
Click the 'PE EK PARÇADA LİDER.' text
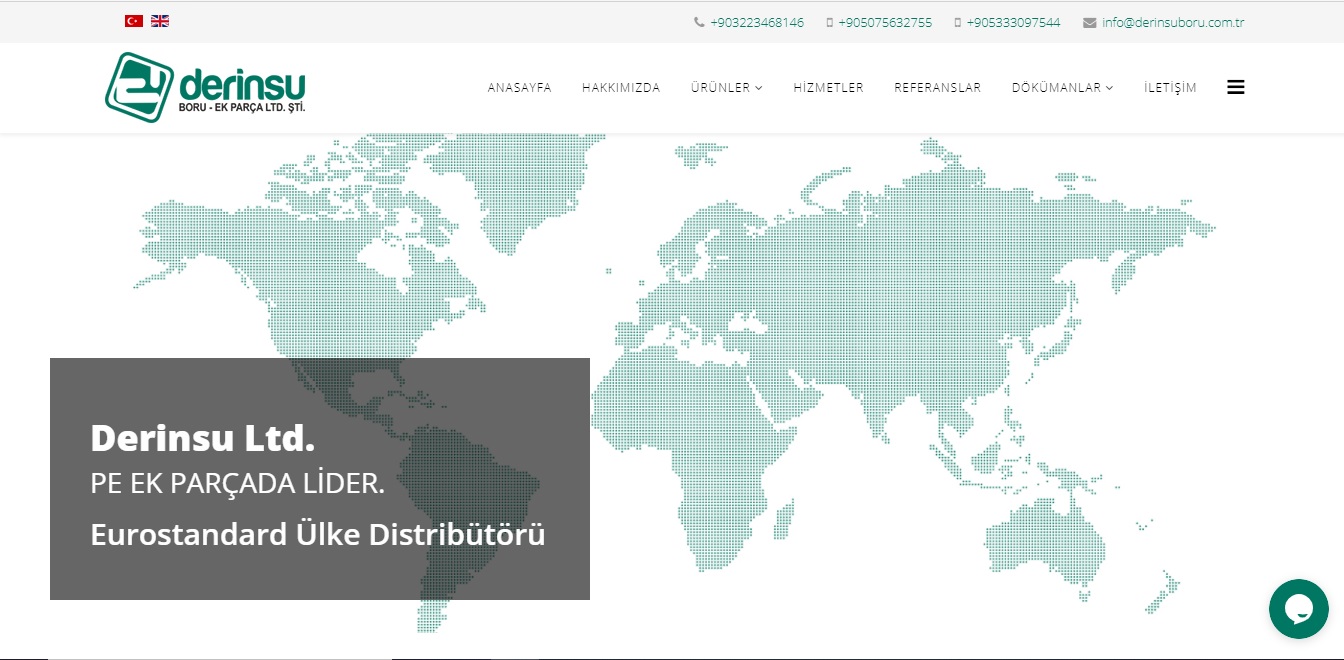pos(238,485)
